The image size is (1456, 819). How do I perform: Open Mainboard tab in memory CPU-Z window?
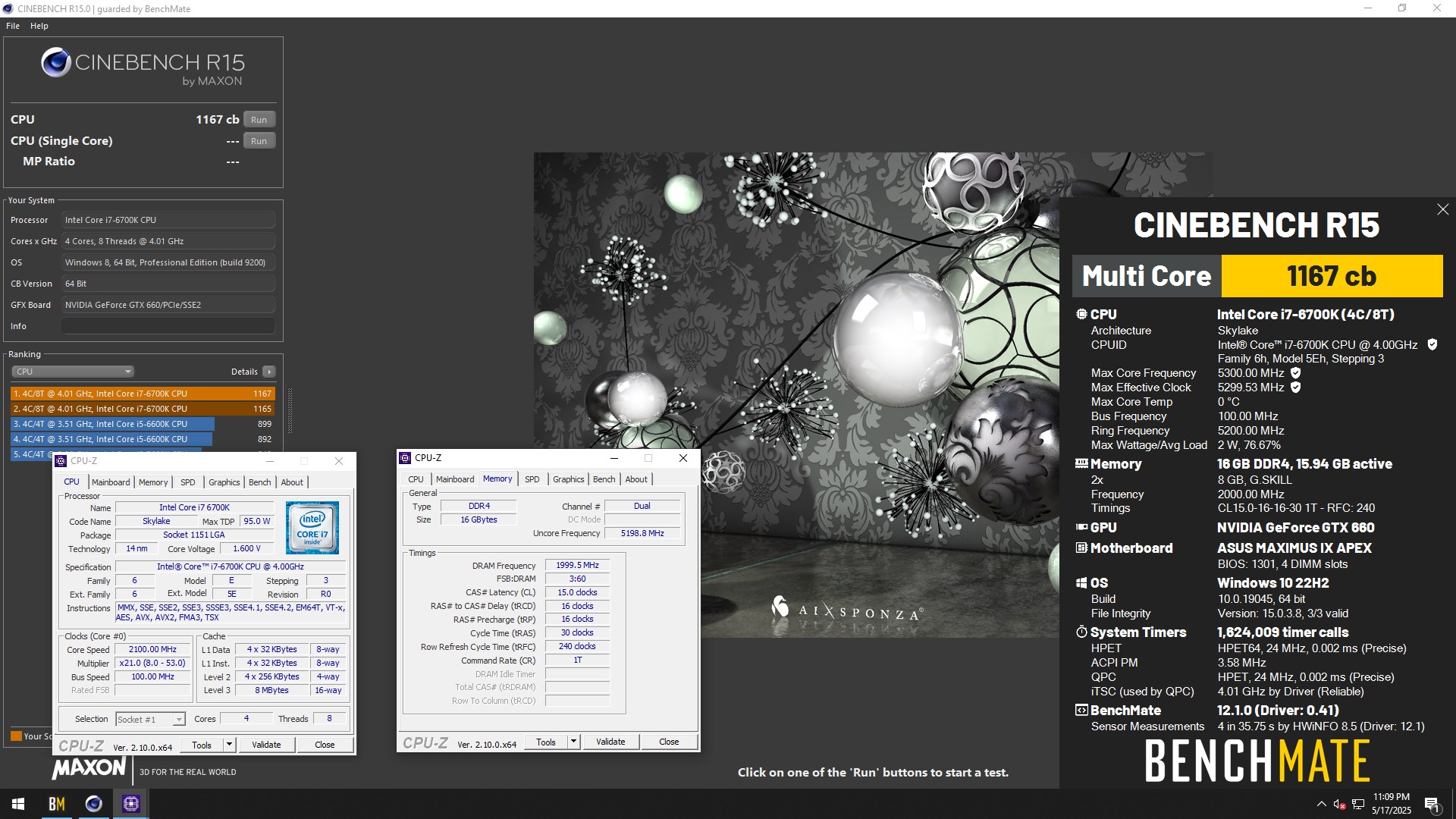[455, 479]
